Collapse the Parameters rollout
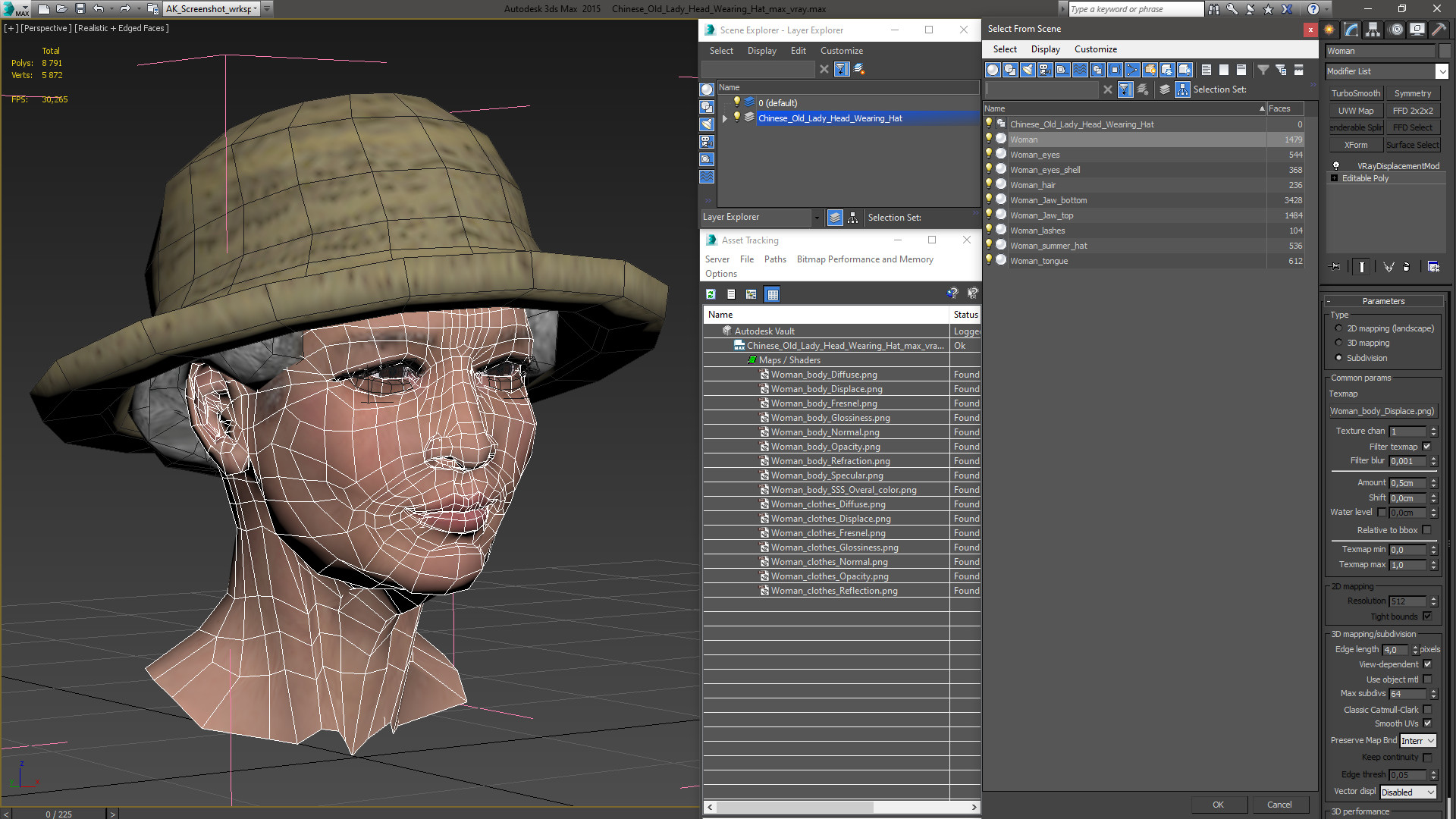The image size is (1456, 819). (1383, 301)
